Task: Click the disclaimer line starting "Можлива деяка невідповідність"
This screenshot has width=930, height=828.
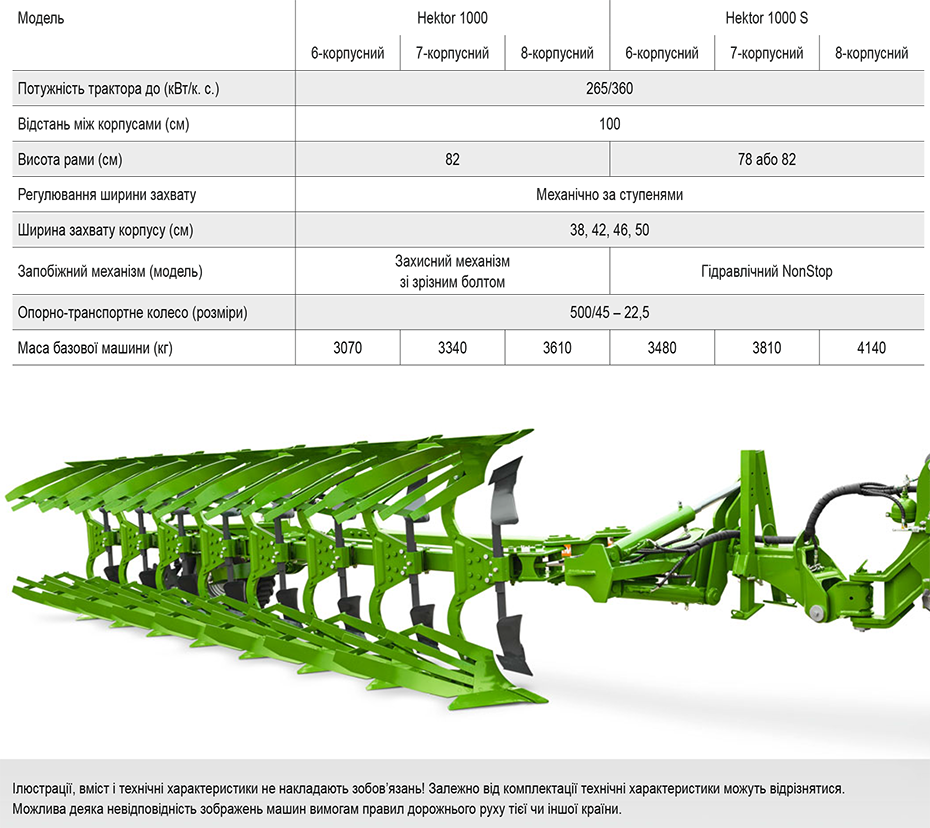Action: click(x=317, y=809)
